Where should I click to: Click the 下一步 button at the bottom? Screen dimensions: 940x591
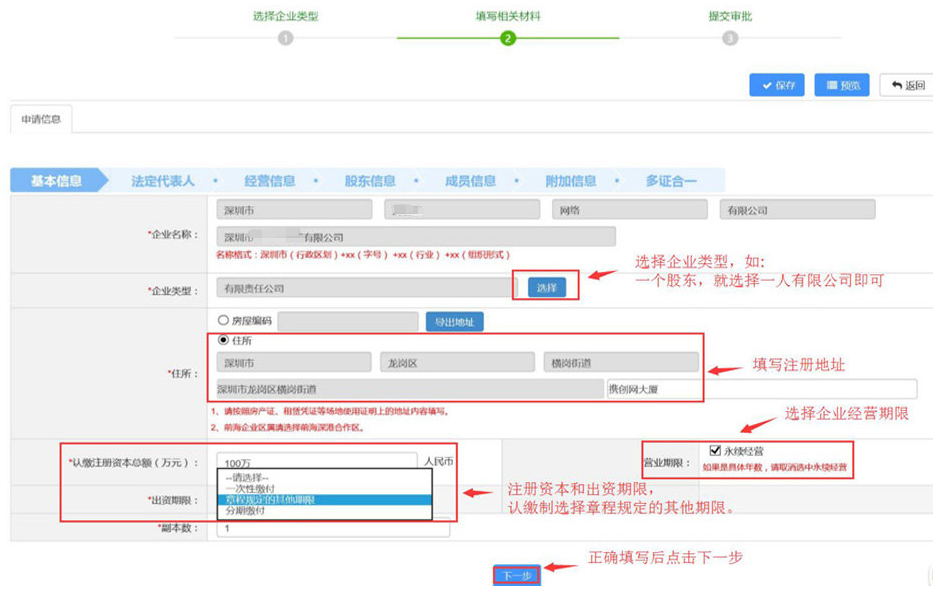[x=519, y=575]
